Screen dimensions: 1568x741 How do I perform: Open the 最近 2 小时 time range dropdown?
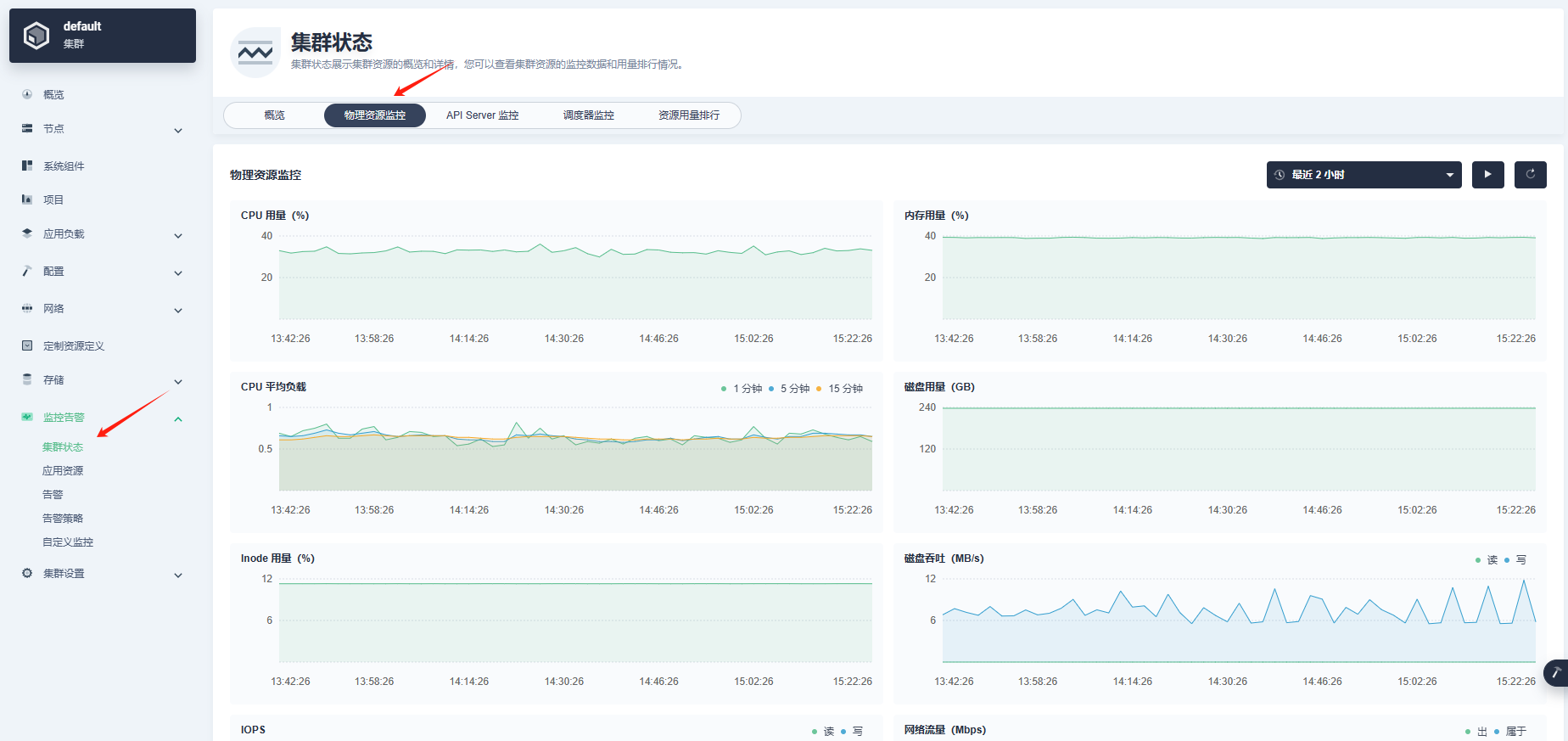pyautogui.click(x=1364, y=175)
